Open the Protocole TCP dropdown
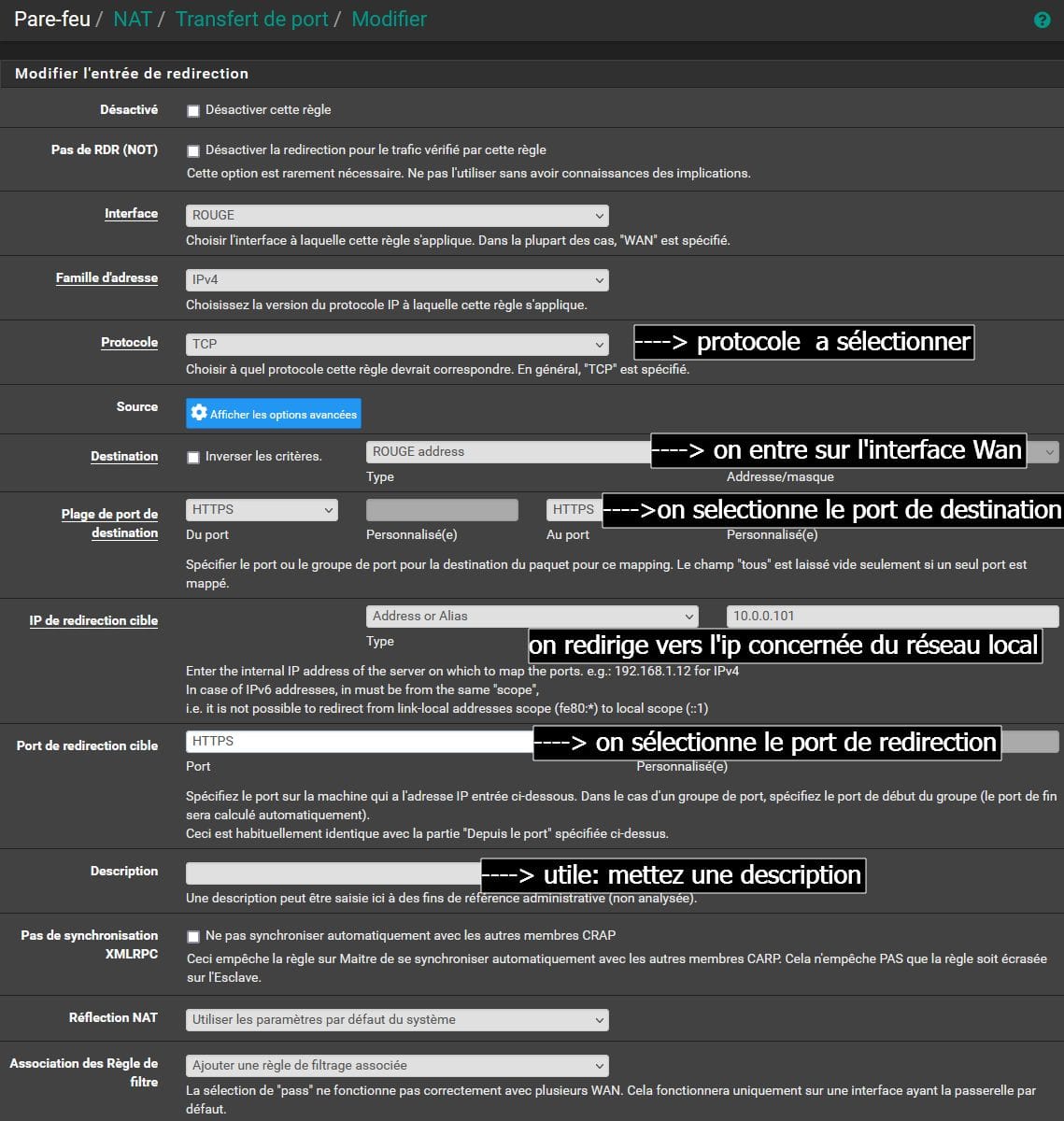Screen dimensions: 1064x1121 [x=397, y=344]
